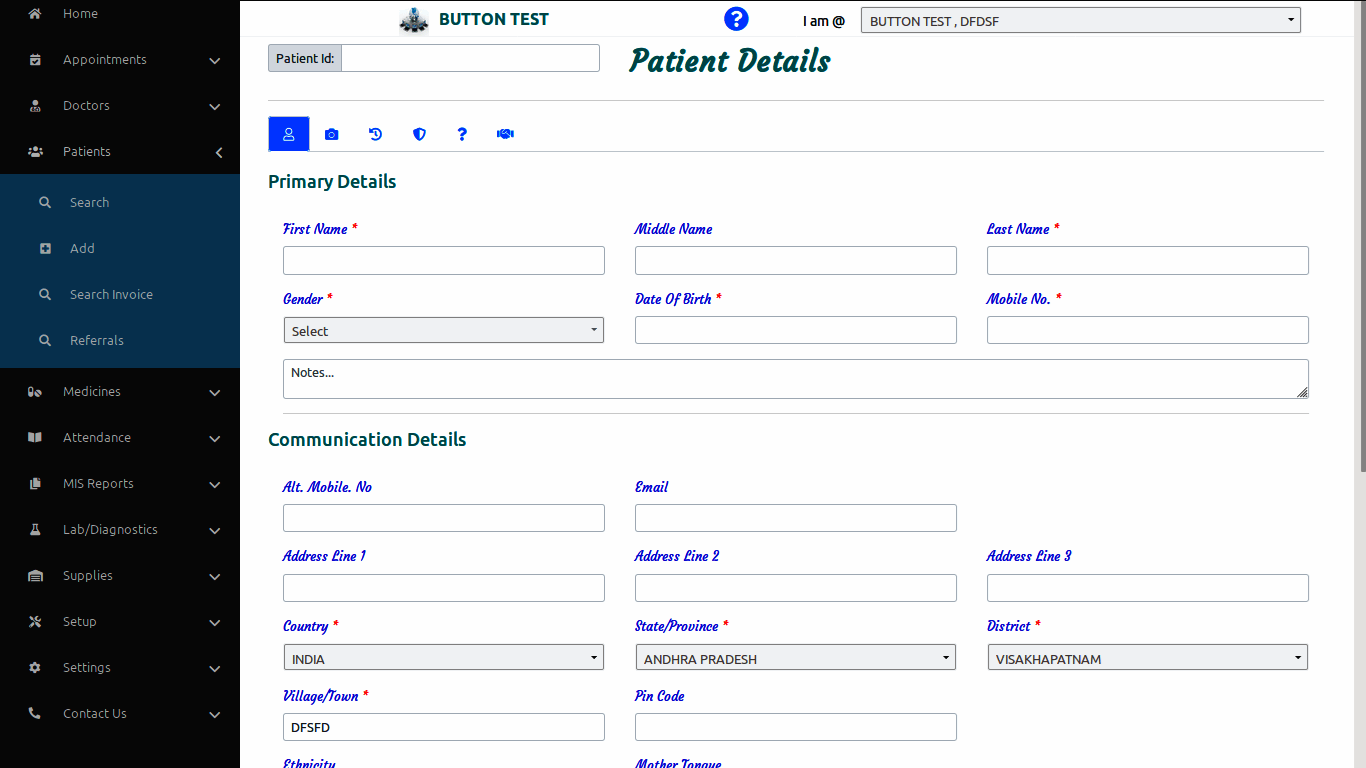
Task: Open the camera photo tab
Action: (x=332, y=134)
